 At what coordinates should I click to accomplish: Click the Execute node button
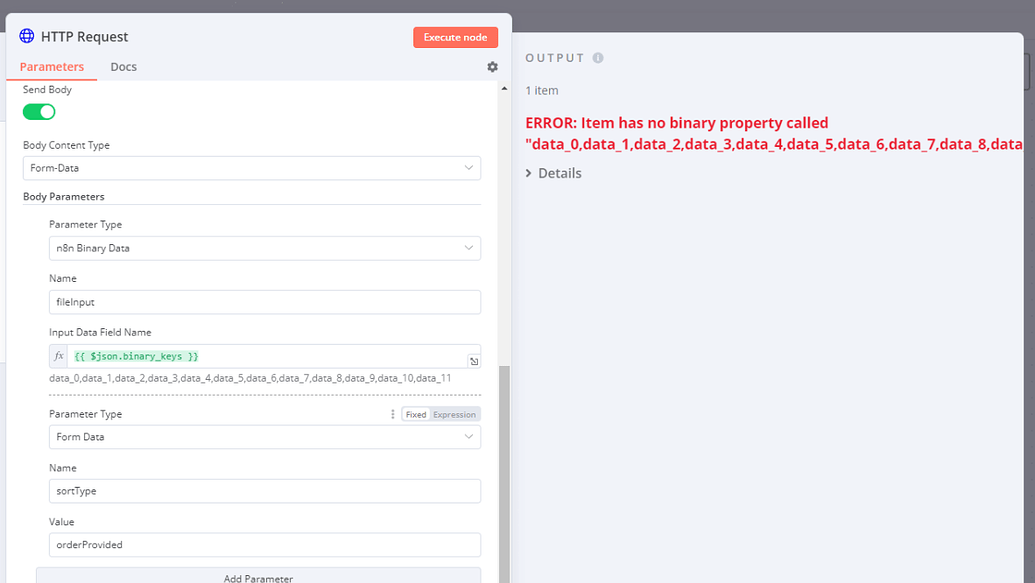coord(455,37)
